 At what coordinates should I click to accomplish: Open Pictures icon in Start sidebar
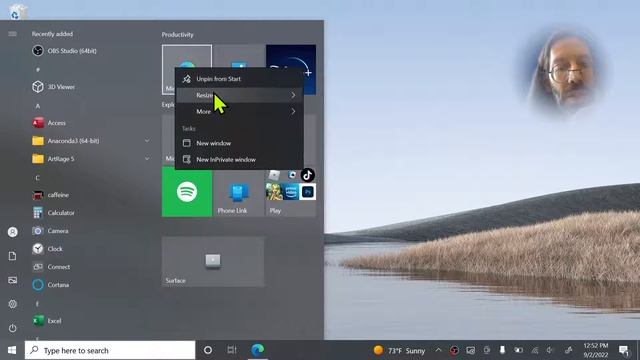13,280
